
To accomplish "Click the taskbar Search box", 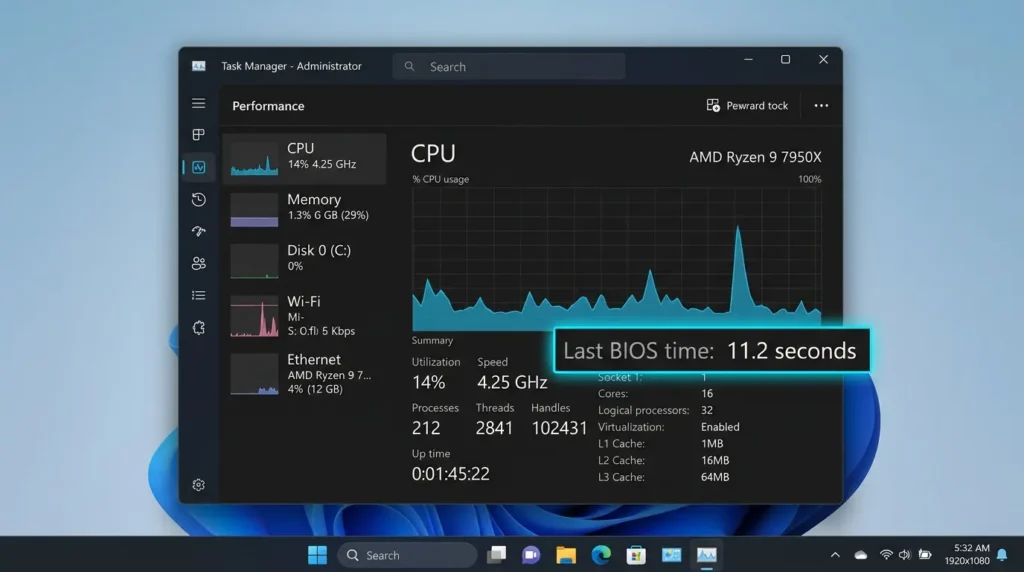I will tap(408, 555).
